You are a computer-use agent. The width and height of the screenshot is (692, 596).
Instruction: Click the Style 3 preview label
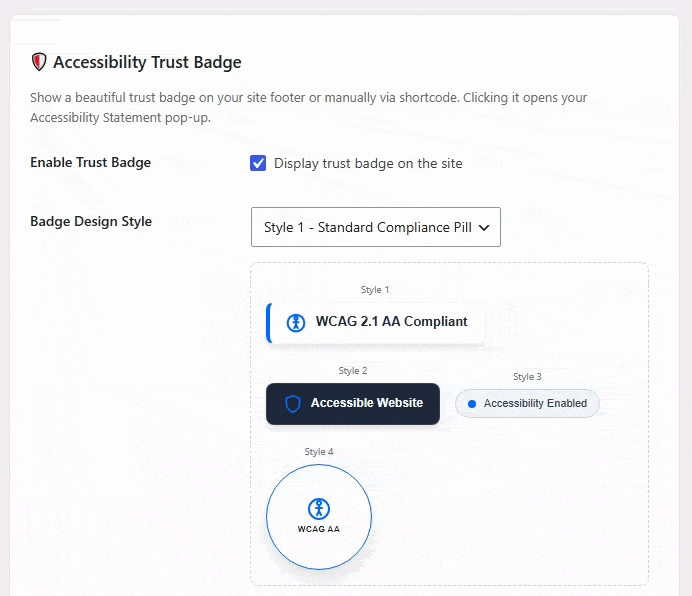coord(527,377)
